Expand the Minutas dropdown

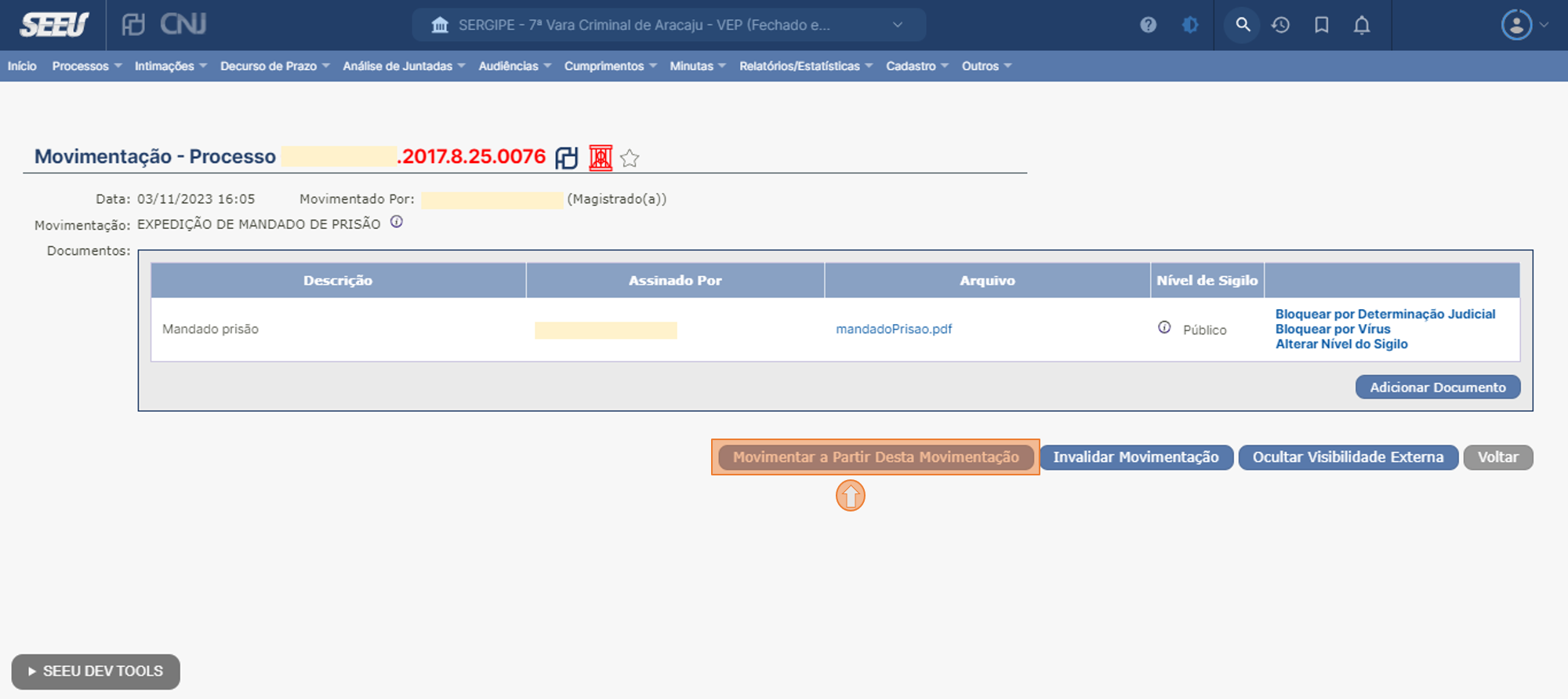(698, 66)
